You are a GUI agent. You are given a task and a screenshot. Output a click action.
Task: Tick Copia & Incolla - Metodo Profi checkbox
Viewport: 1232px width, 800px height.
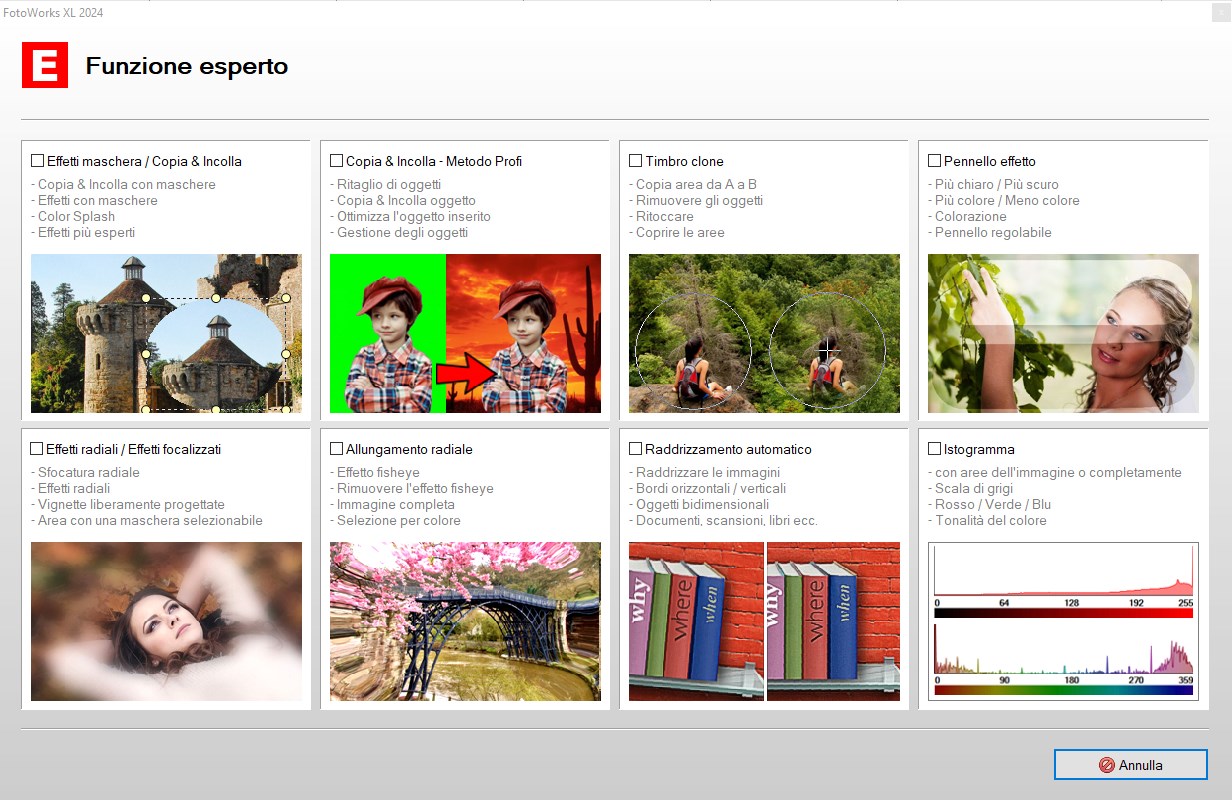point(337,161)
